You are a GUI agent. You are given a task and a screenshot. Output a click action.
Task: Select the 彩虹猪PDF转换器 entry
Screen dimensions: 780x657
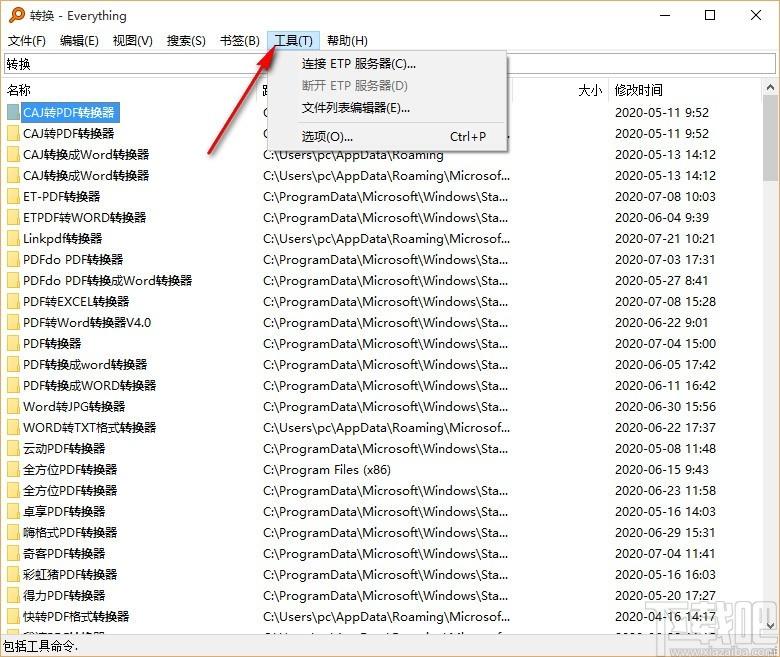(x=70, y=574)
